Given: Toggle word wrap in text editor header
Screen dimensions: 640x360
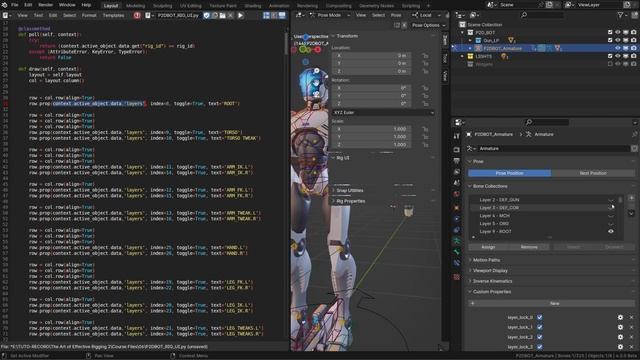Looking at the screenshot, I should coord(274,15).
